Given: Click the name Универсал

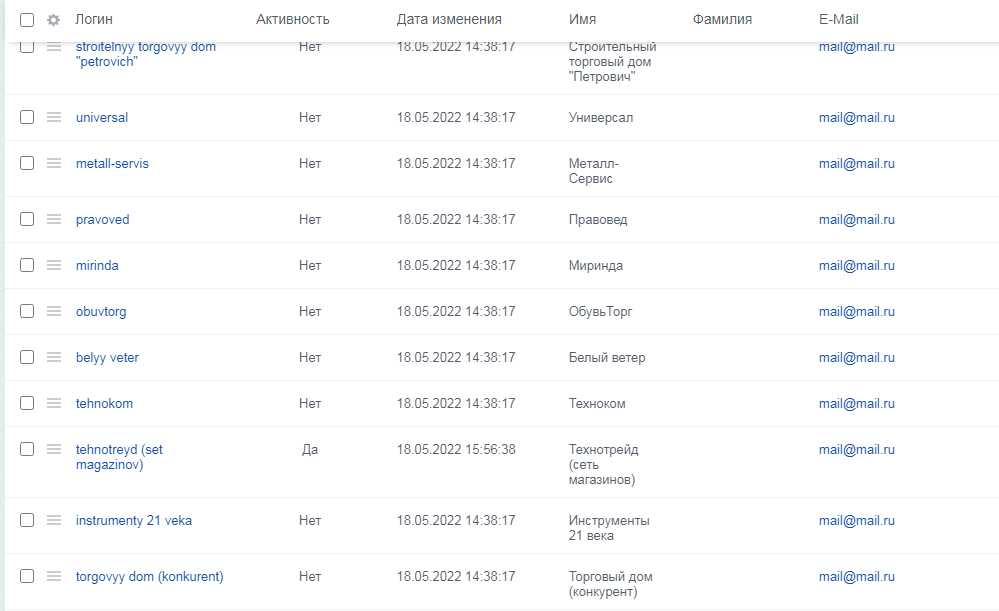Looking at the screenshot, I should 601,118.
